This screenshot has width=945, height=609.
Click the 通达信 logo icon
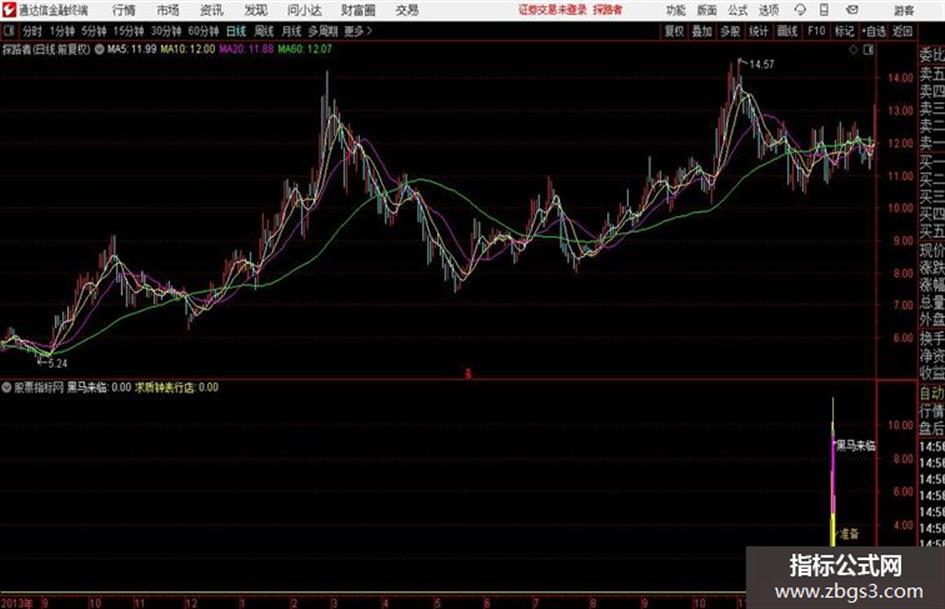tap(8, 10)
